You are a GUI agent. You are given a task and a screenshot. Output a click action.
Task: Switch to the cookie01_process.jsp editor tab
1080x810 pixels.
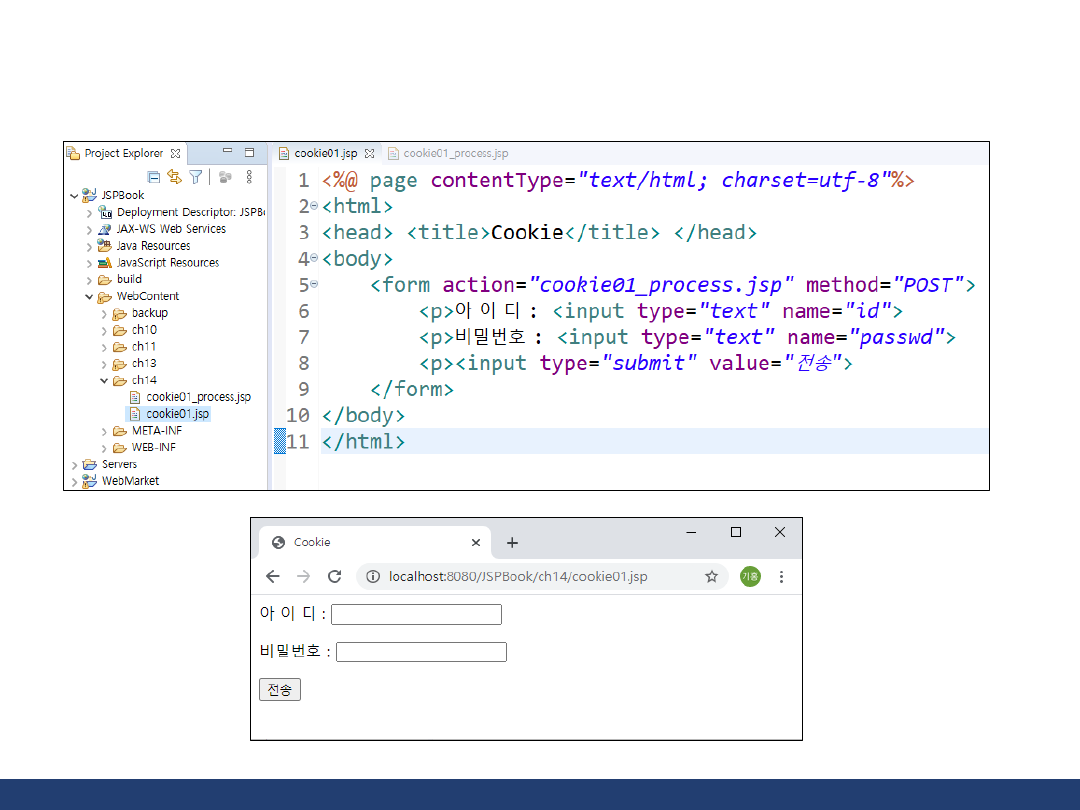pos(455,154)
